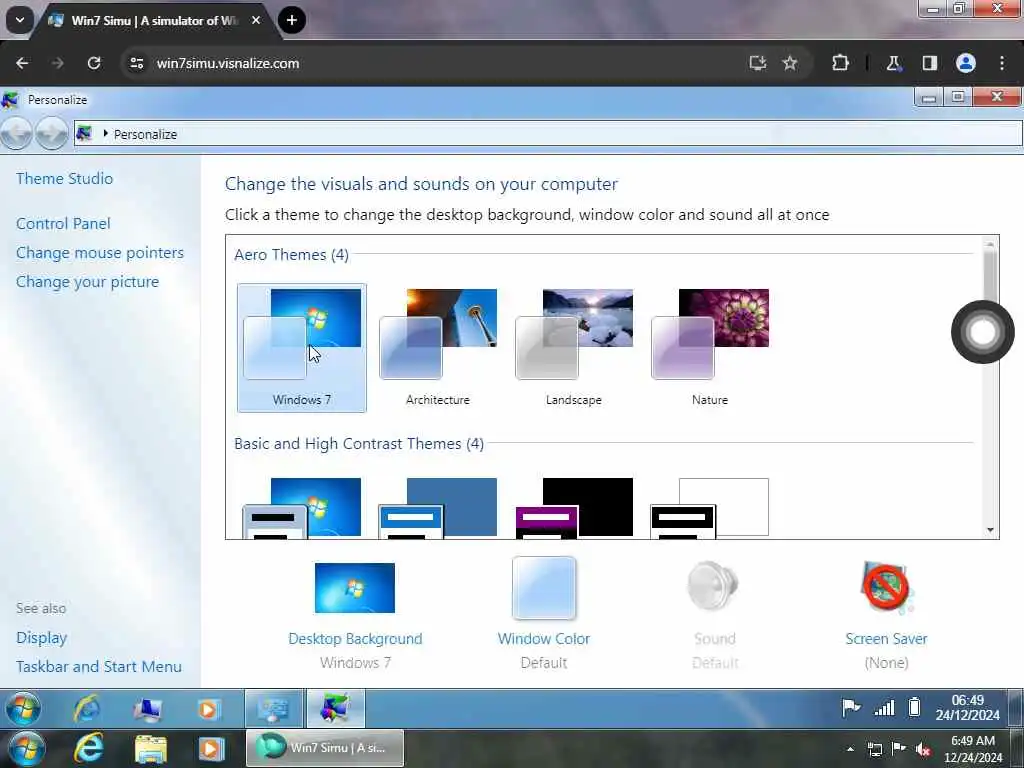Open host File Explorer taskbar icon
The image size is (1024, 768).
151,749
